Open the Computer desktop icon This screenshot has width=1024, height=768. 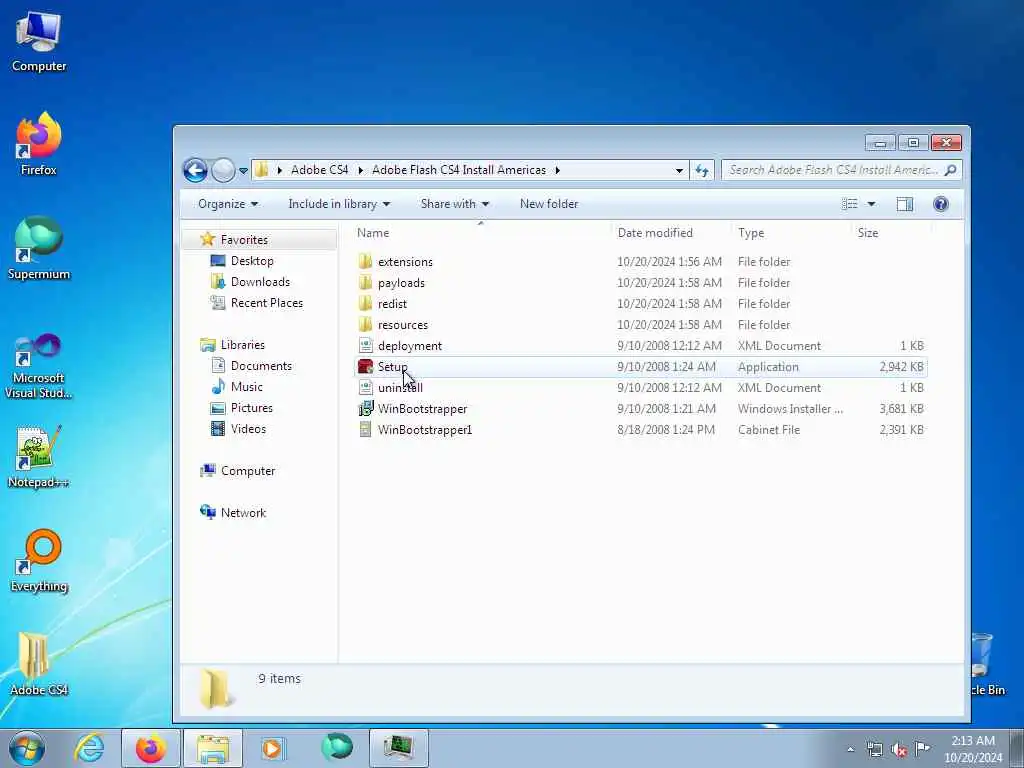coord(39,42)
